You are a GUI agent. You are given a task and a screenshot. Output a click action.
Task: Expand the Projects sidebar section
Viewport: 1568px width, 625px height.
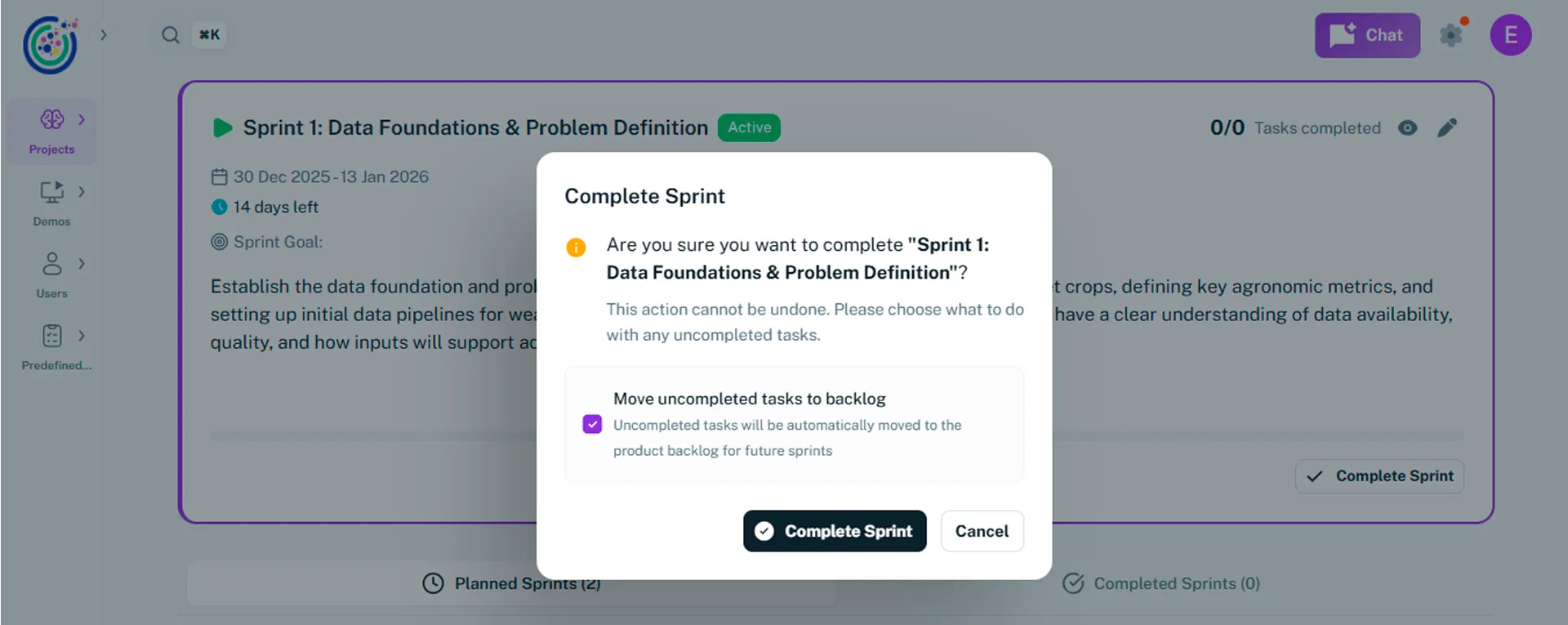coord(81,119)
